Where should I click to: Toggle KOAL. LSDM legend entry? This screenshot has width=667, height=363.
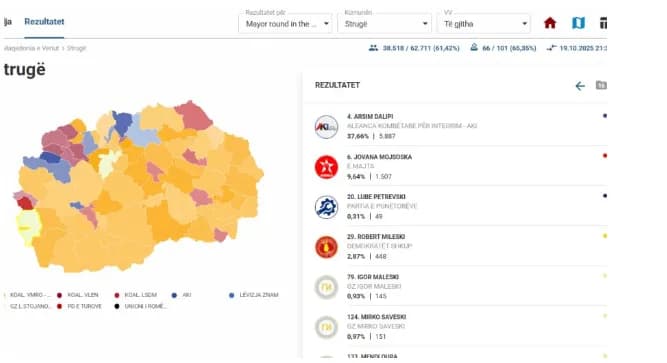pyautogui.click(x=136, y=295)
